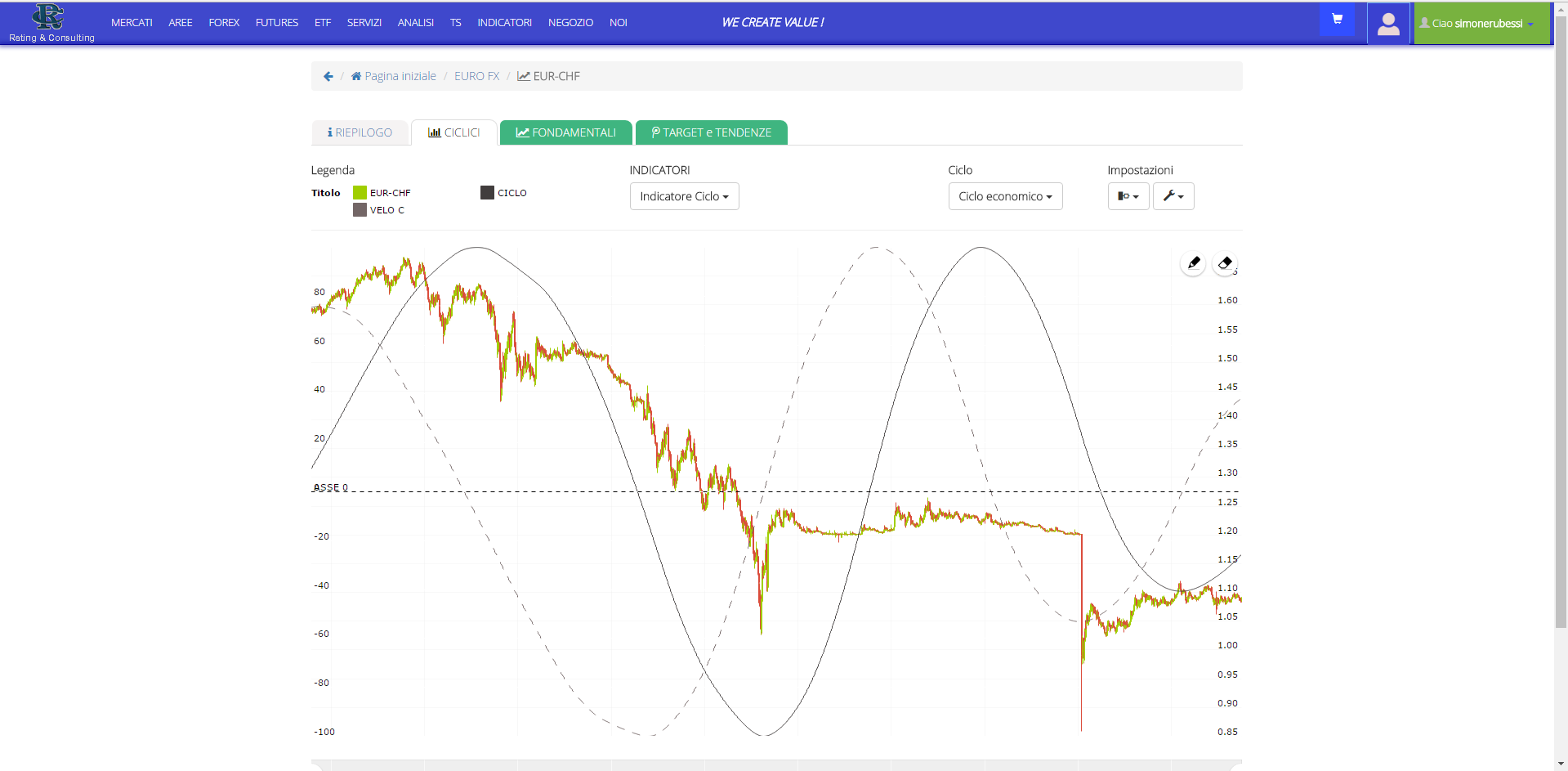Open the FOREX menu in navbar
This screenshot has height=771, width=1568.
point(223,23)
